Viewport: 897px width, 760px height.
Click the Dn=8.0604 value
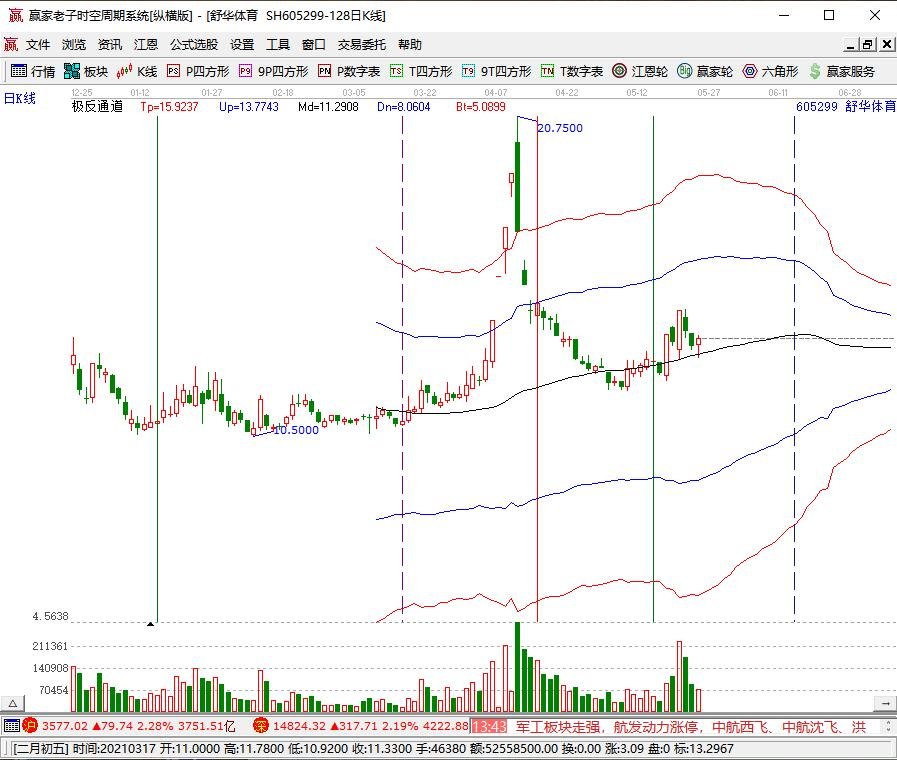point(404,106)
